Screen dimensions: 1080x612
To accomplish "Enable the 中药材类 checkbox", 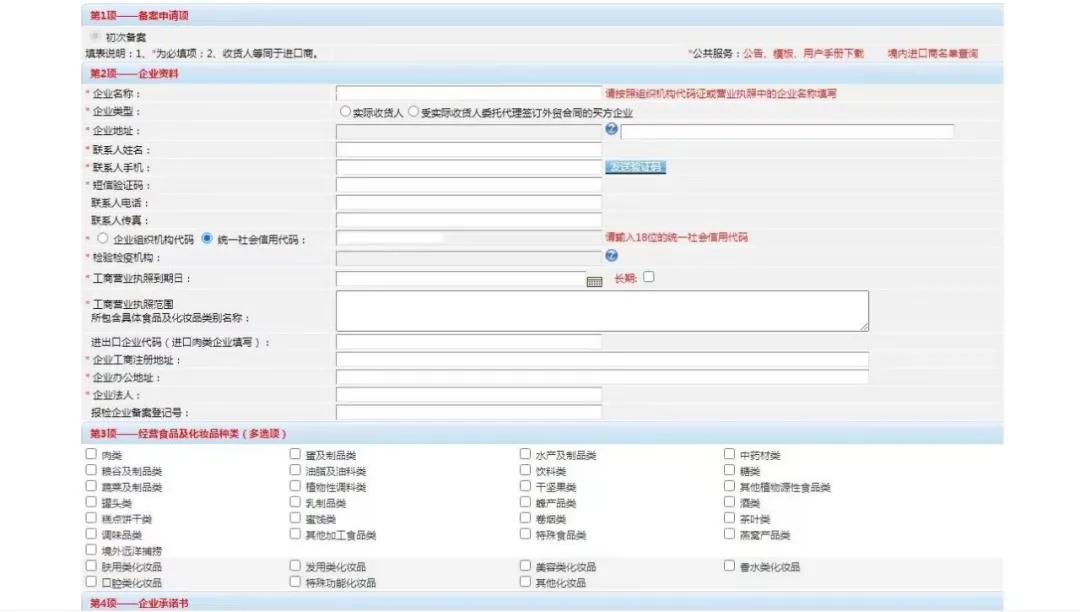I will [729, 453].
